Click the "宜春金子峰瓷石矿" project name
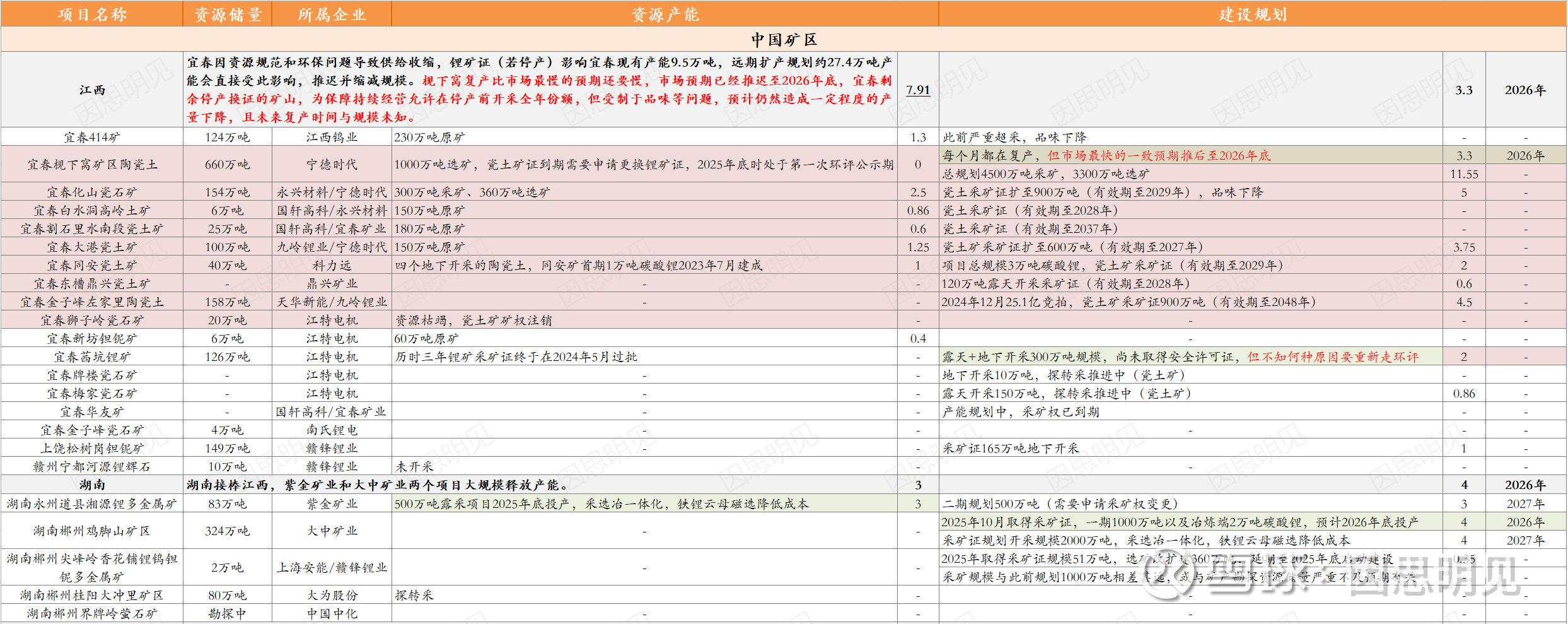This screenshot has height=624, width=1568. tap(92, 430)
